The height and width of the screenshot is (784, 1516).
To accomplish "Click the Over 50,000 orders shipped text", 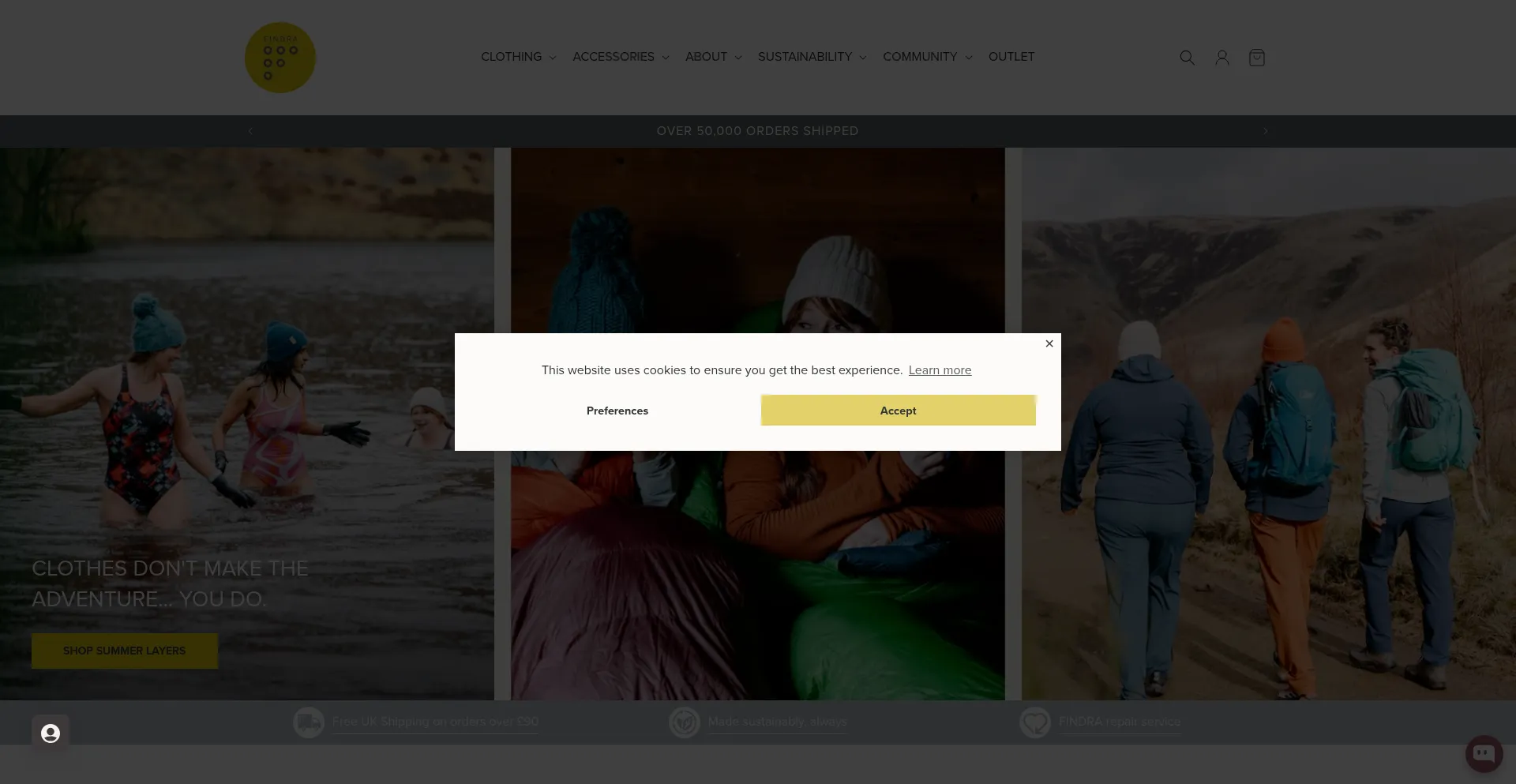I will pos(758,131).
